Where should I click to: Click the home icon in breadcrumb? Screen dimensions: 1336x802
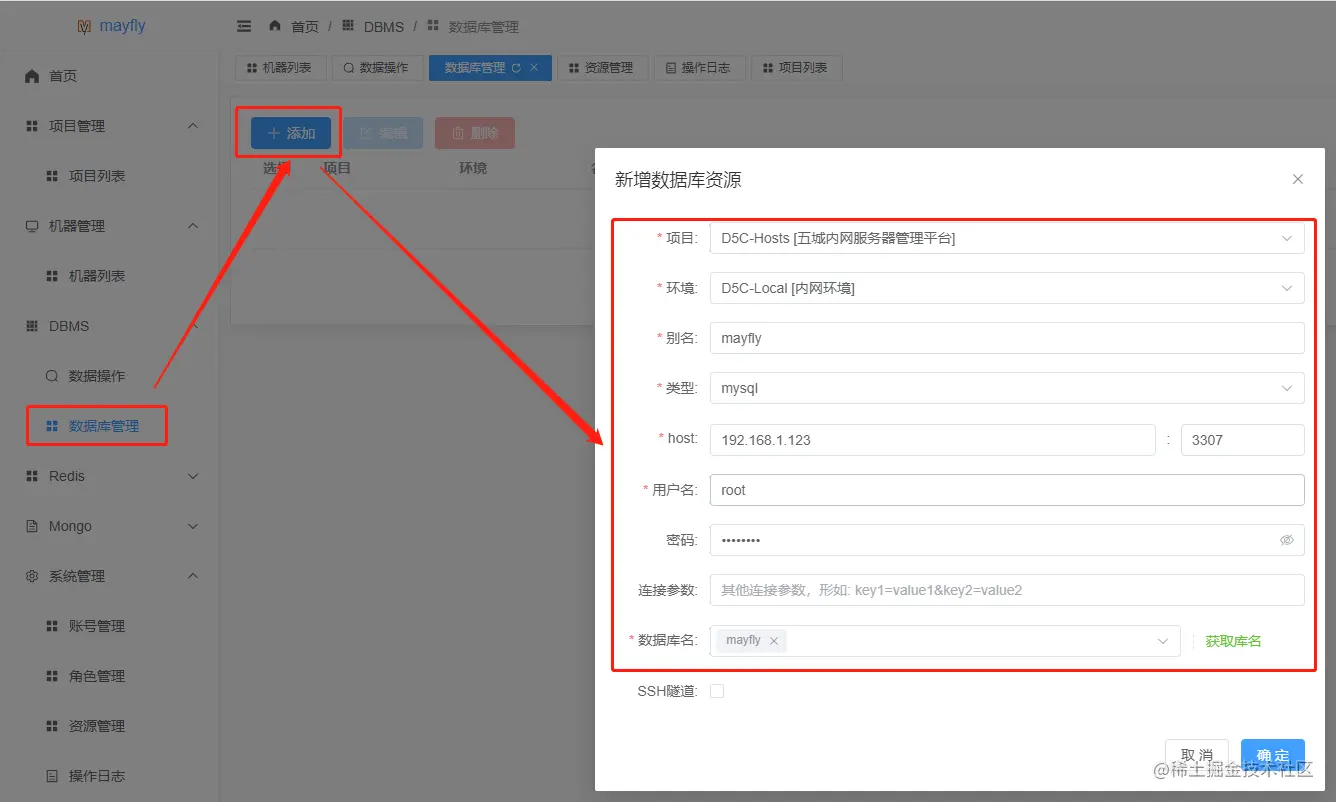[x=275, y=26]
